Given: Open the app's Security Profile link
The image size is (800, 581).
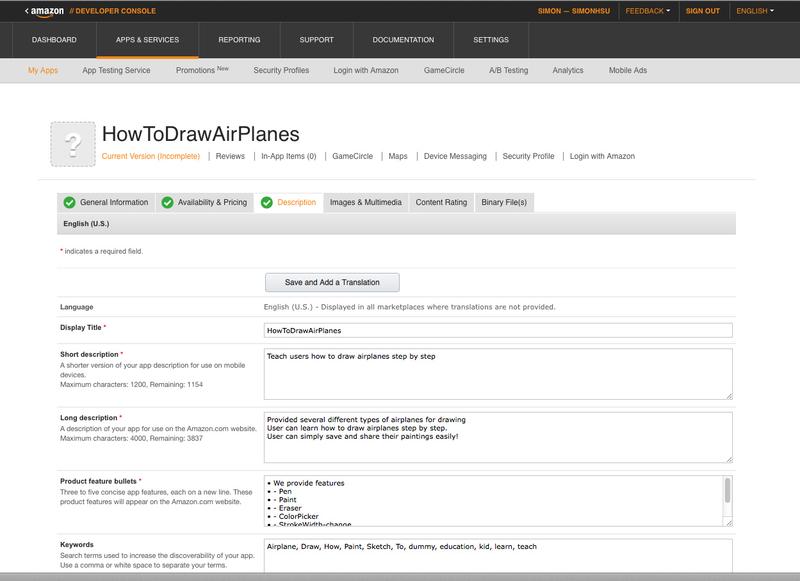Looking at the screenshot, I should [x=529, y=156].
